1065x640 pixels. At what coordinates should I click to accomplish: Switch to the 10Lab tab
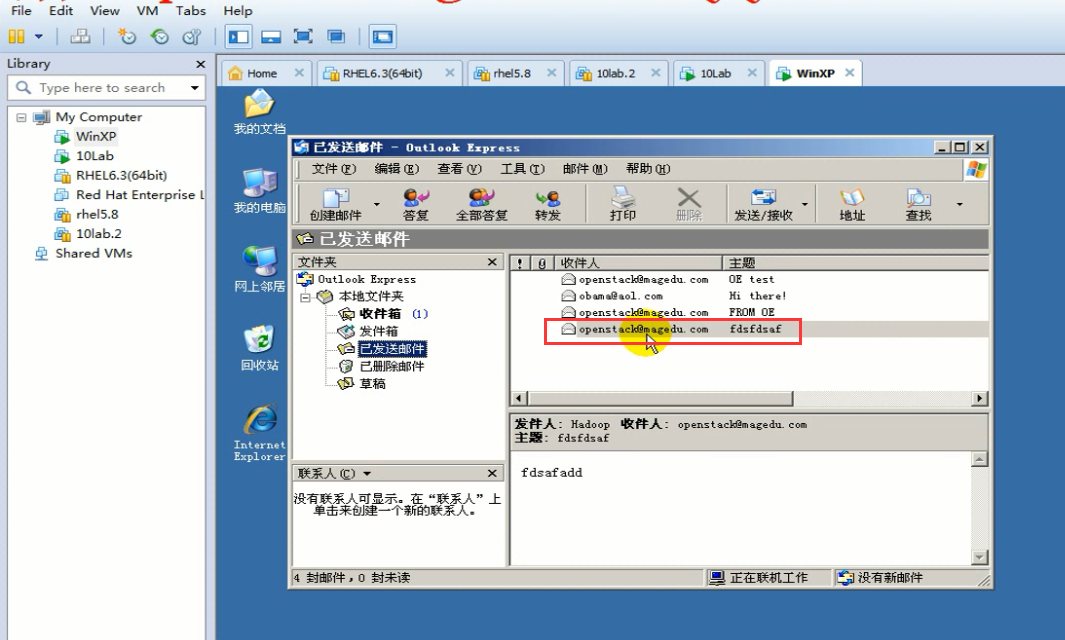715,73
